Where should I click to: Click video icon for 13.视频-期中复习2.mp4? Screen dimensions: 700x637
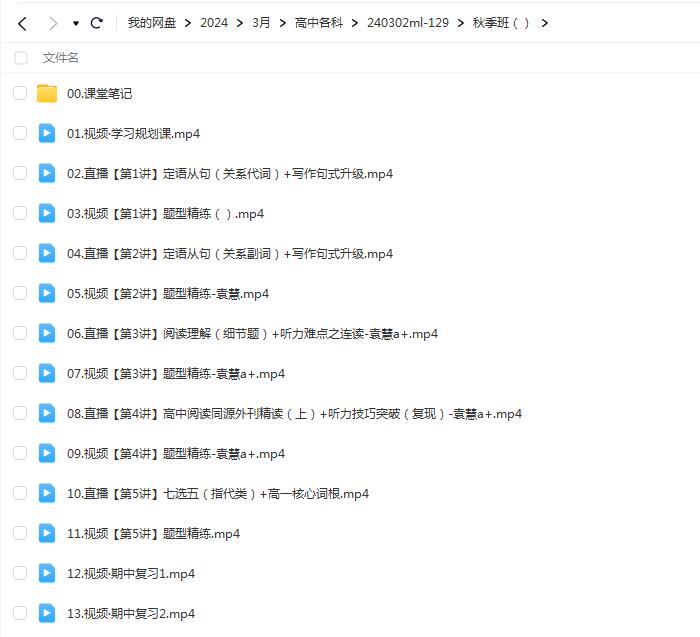coord(47,613)
